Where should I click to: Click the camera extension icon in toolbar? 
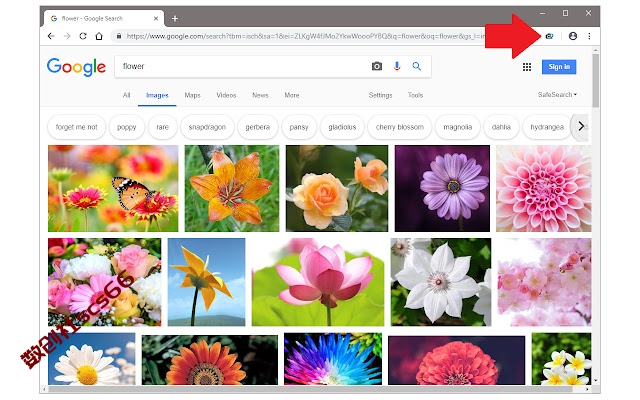[x=549, y=36]
